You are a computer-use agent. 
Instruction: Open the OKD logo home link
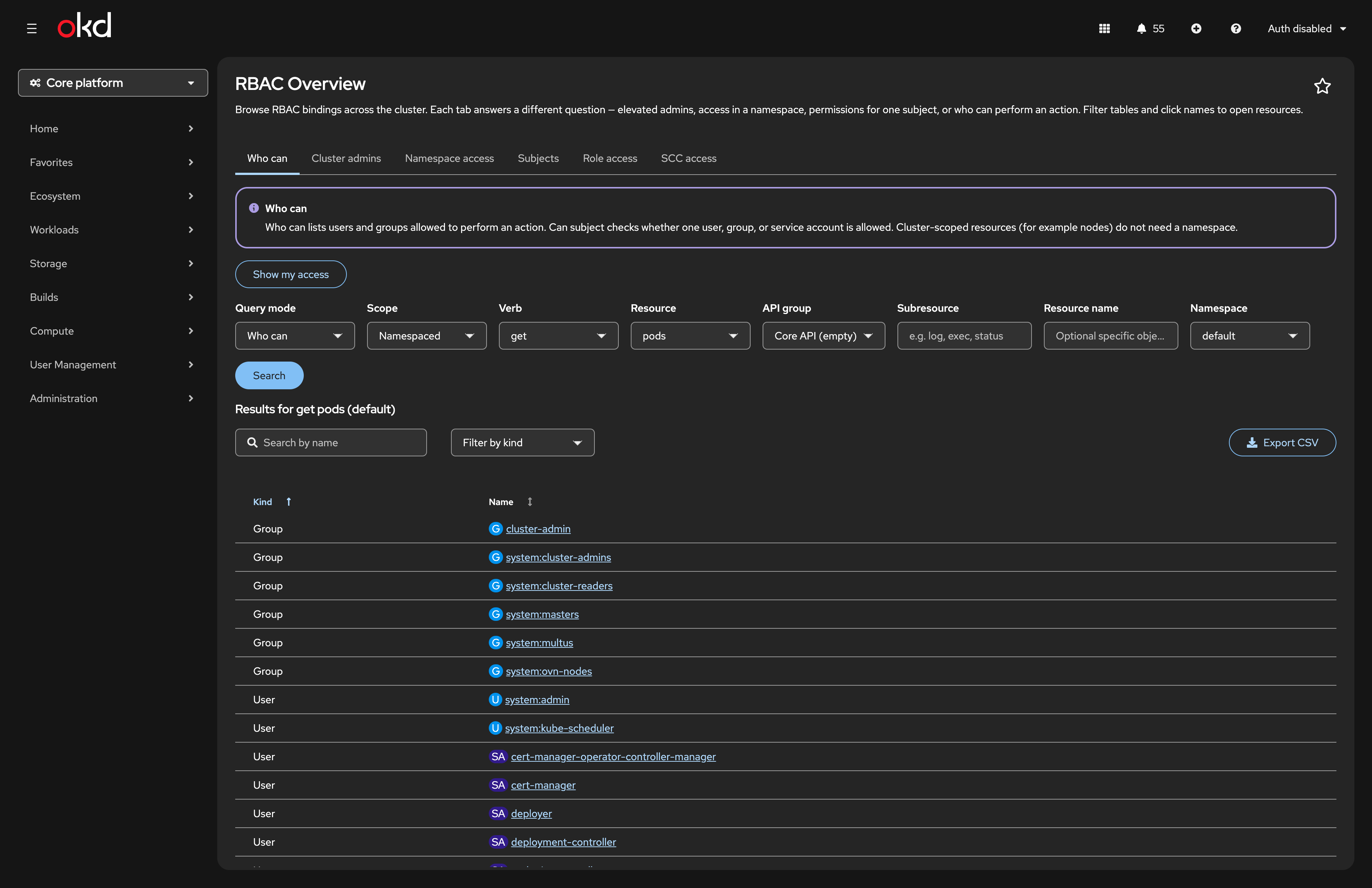[x=84, y=26]
